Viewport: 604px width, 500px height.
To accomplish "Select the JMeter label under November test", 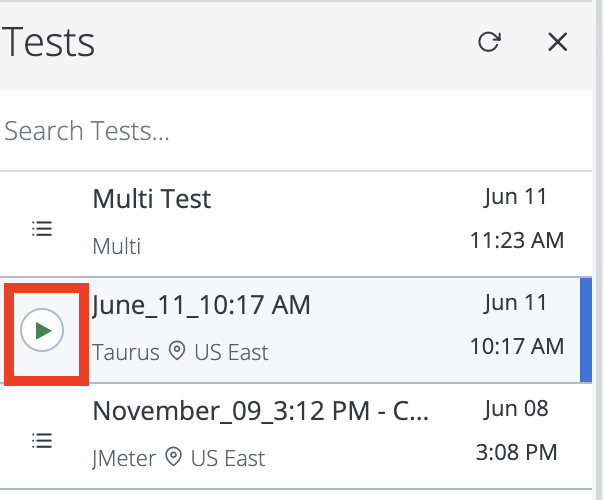I will coord(124,458).
